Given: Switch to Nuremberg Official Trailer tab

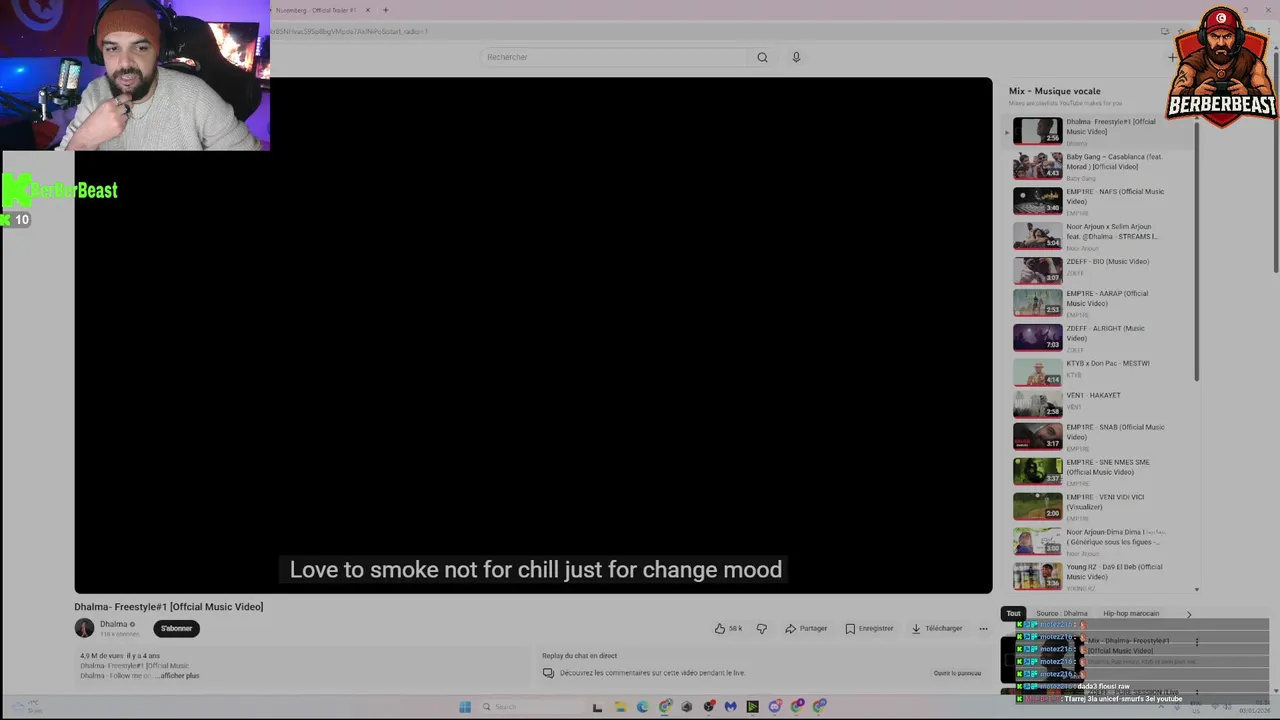Looking at the screenshot, I should pyautogui.click(x=315, y=10).
